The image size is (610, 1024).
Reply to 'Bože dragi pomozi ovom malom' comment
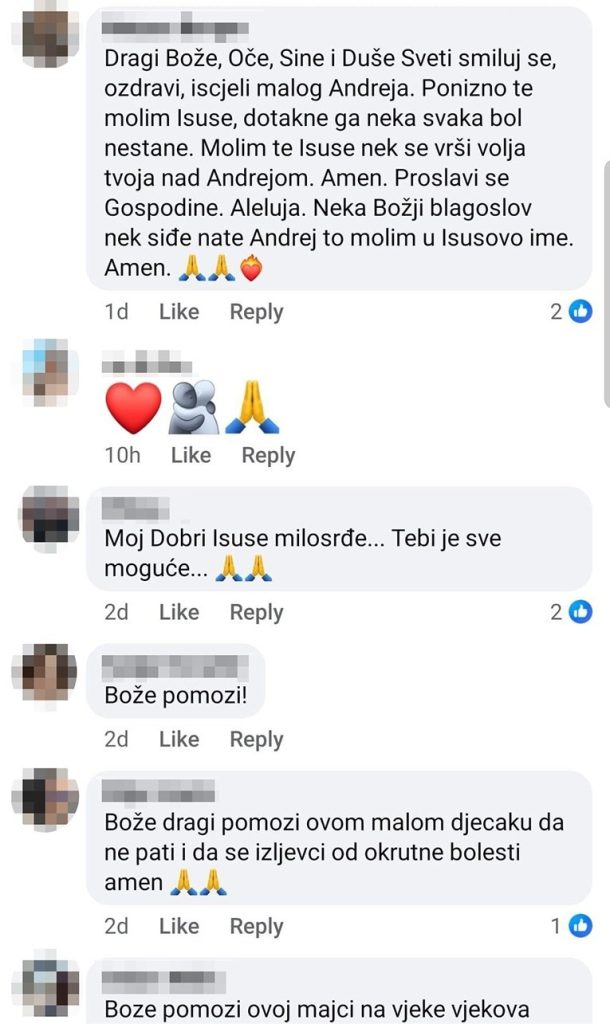(x=256, y=926)
